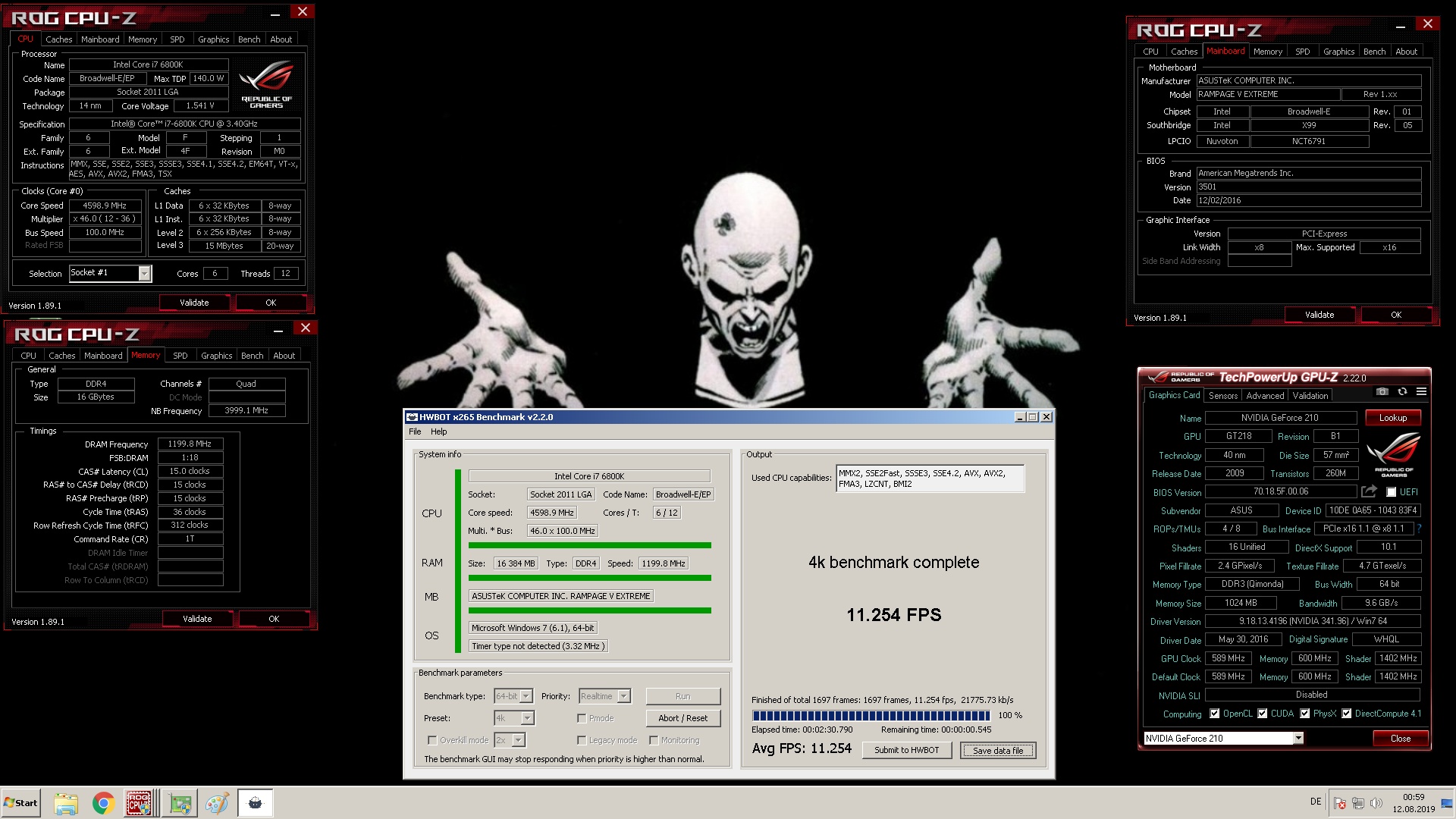Click the GPU-Z refresh icon
This screenshot has height=819, width=1456.
1402,392
